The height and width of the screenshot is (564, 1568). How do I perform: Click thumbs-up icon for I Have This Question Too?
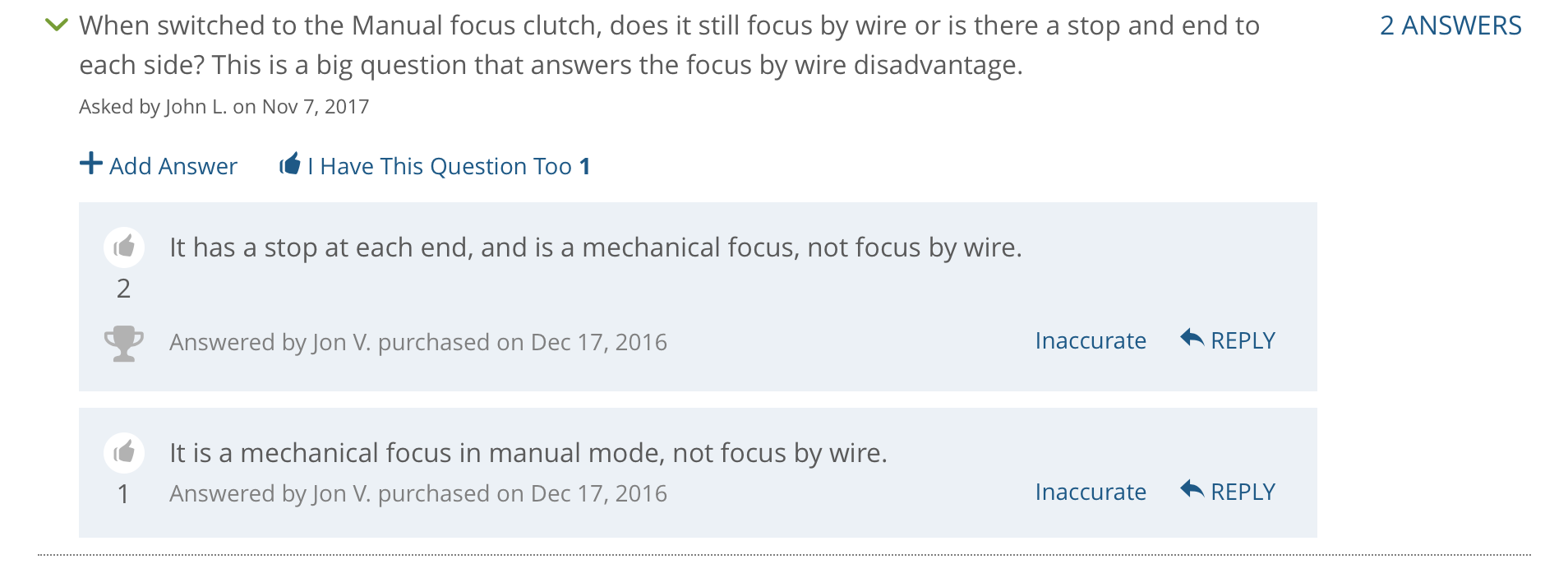click(x=290, y=164)
